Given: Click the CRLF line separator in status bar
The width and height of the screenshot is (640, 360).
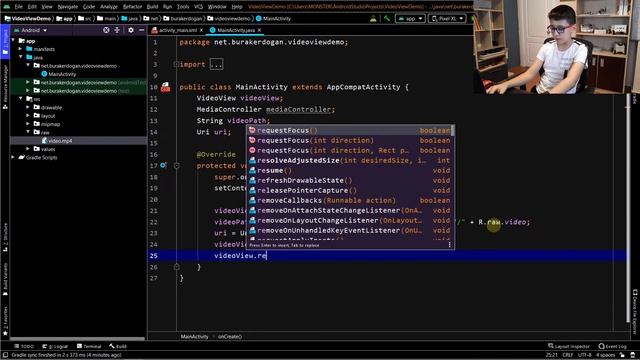Looking at the screenshot, I should pos(568,355).
